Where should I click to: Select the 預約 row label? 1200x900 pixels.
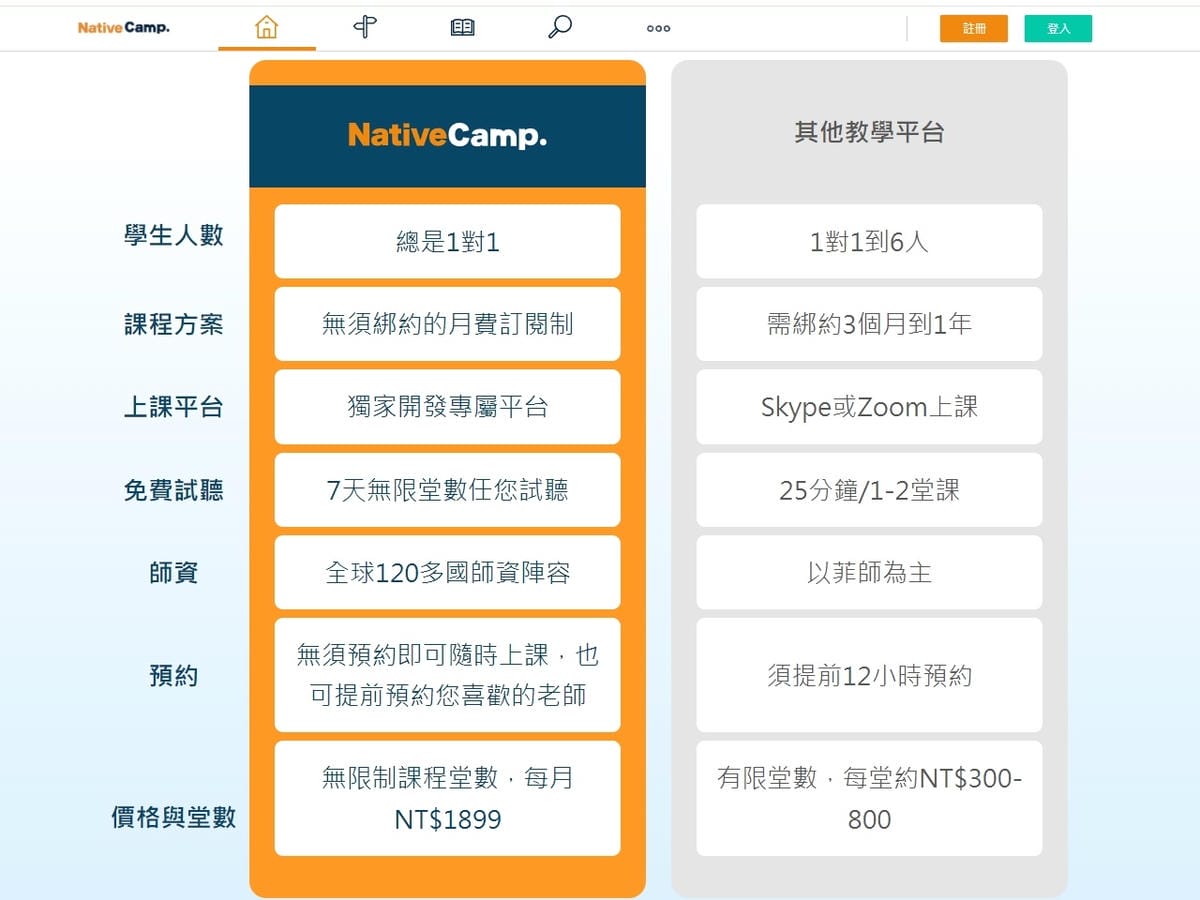pos(173,676)
